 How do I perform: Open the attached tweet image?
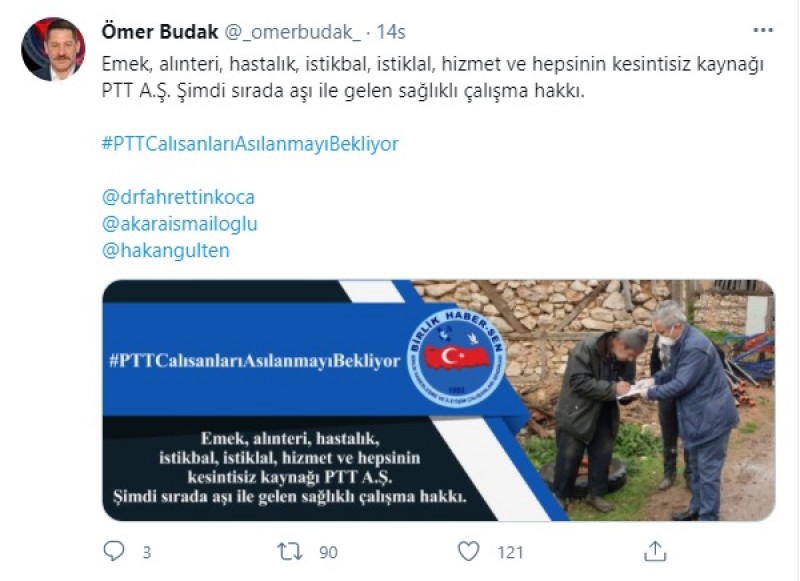pos(439,400)
